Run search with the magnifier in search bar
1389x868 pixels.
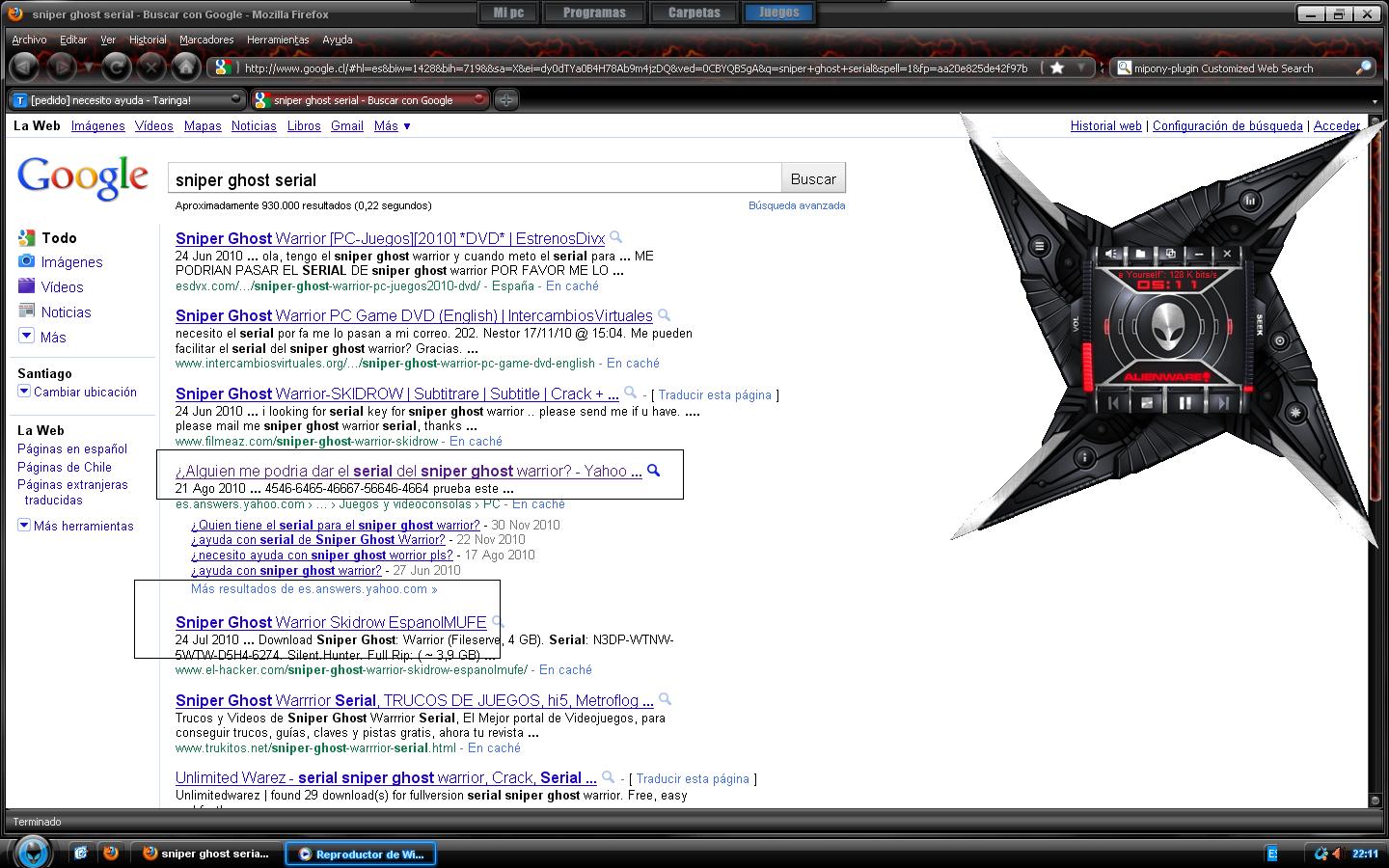(1363, 68)
